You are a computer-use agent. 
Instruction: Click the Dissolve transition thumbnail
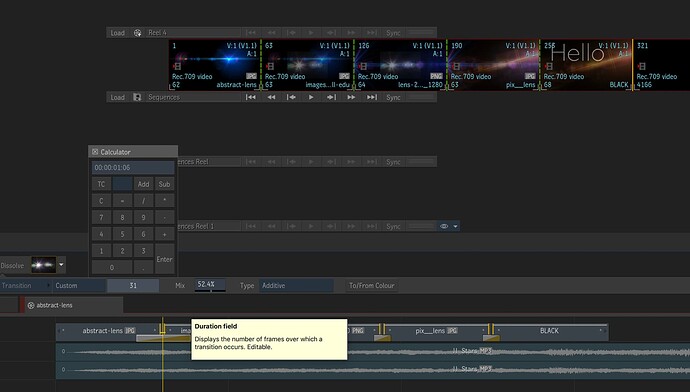tap(44, 265)
